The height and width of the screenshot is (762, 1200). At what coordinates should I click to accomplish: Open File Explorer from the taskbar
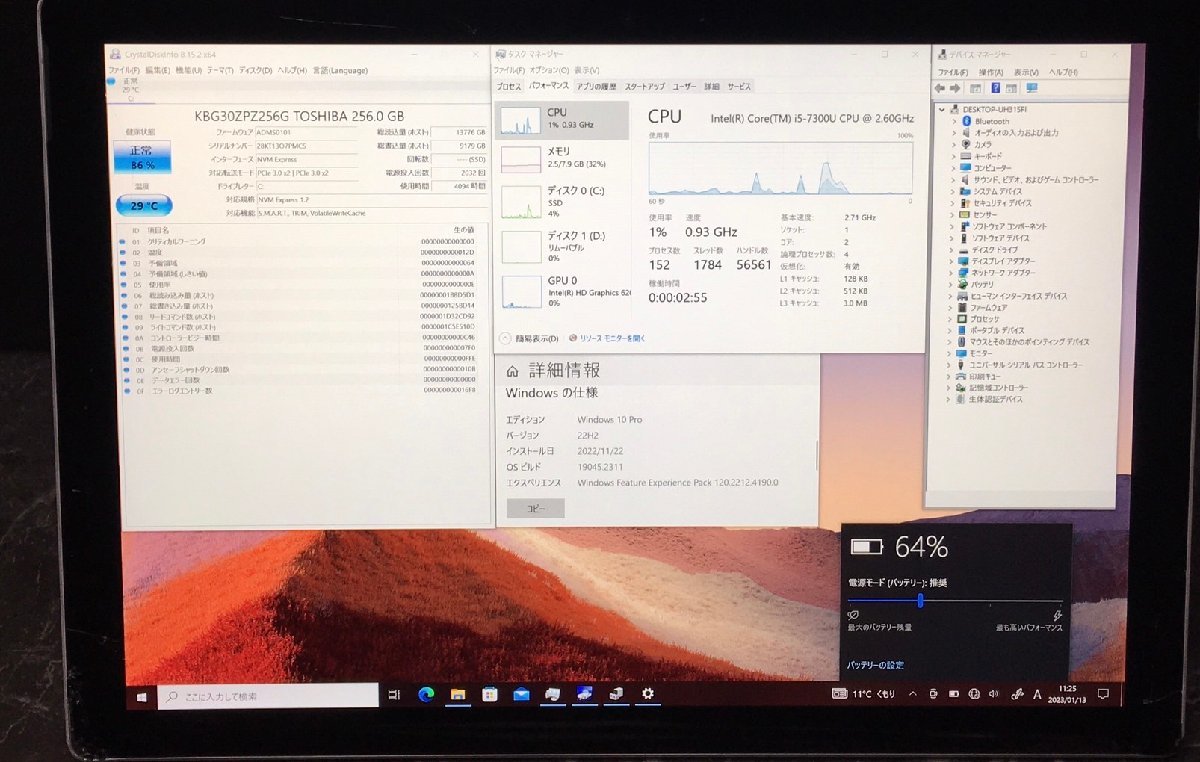(457, 694)
